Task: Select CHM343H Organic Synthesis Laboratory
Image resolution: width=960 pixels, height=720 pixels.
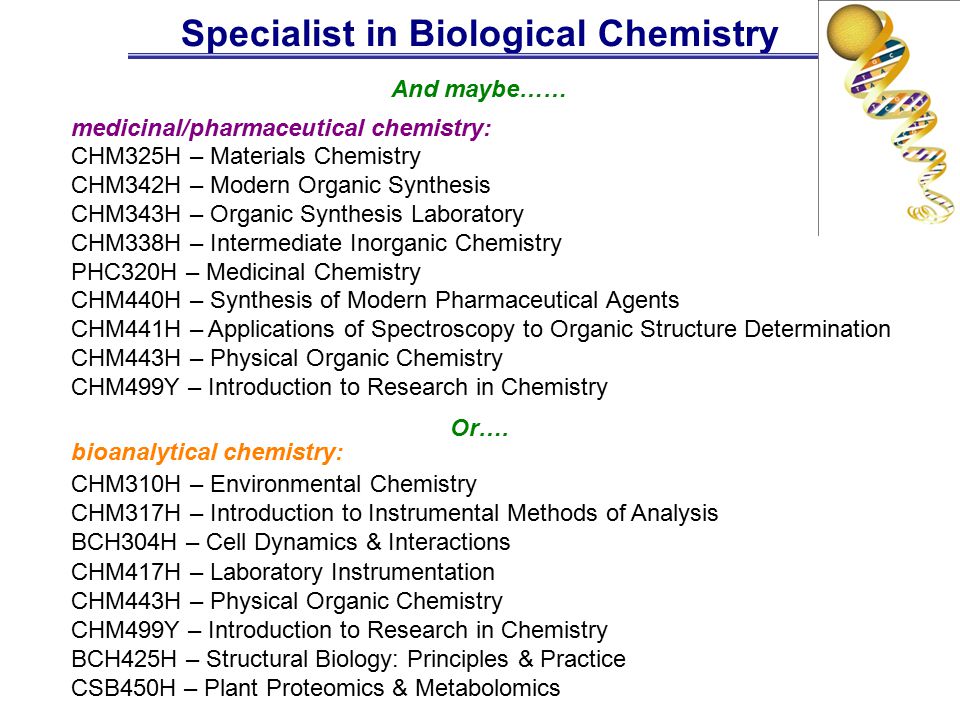Action: (298, 214)
